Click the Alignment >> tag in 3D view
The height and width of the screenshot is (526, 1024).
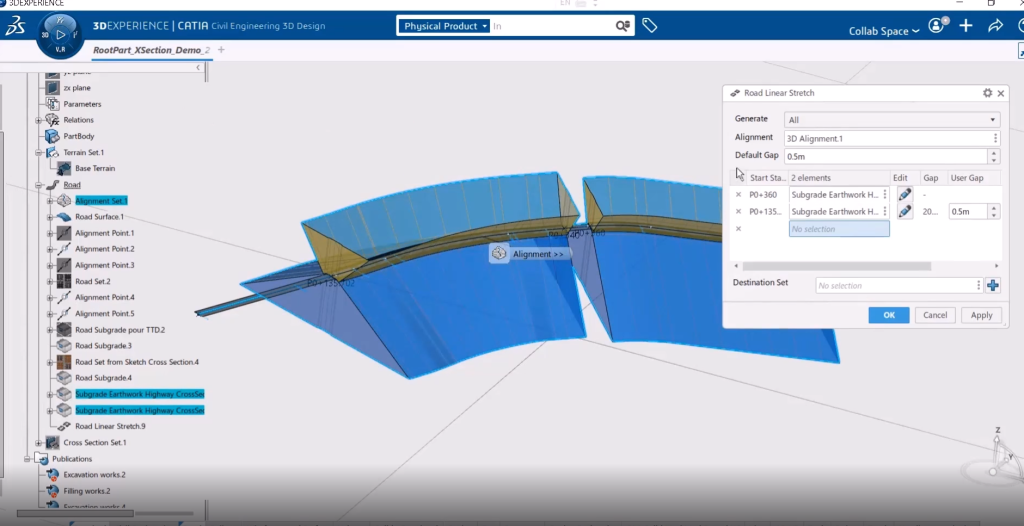529,254
